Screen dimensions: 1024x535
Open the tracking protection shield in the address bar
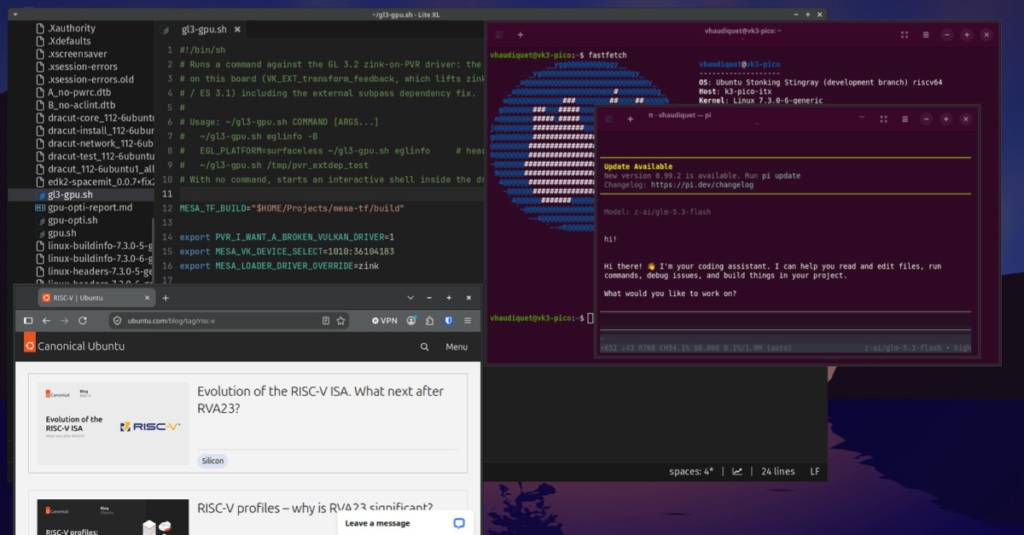point(118,321)
